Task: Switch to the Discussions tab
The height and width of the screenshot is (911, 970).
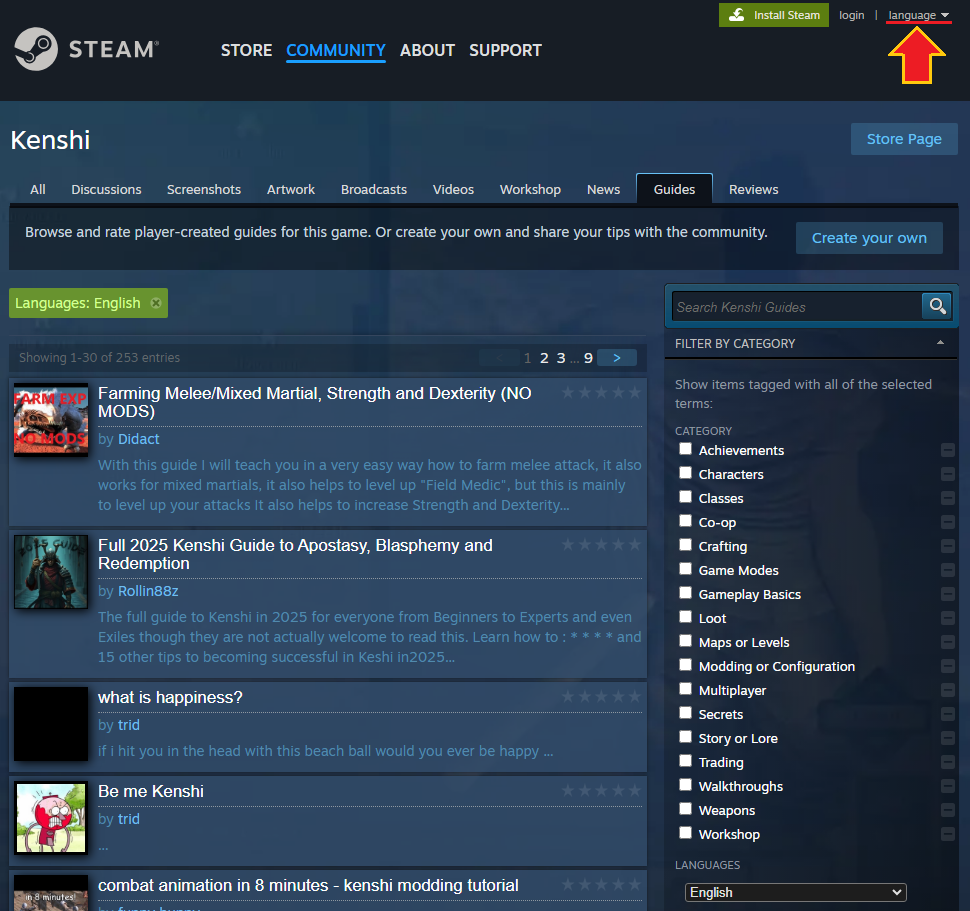Action: (x=106, y=189)
